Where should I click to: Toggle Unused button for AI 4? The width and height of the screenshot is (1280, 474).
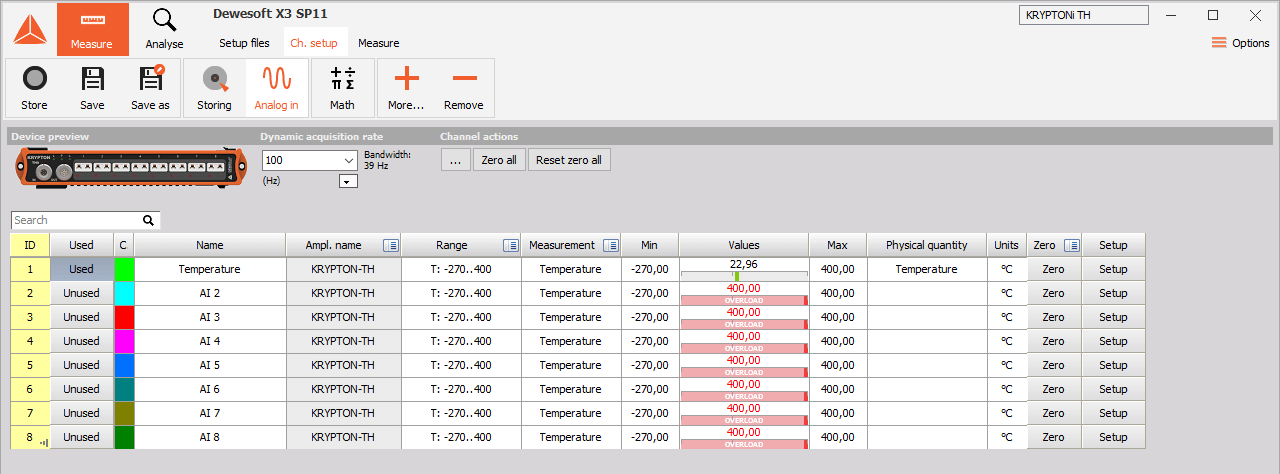81,341
